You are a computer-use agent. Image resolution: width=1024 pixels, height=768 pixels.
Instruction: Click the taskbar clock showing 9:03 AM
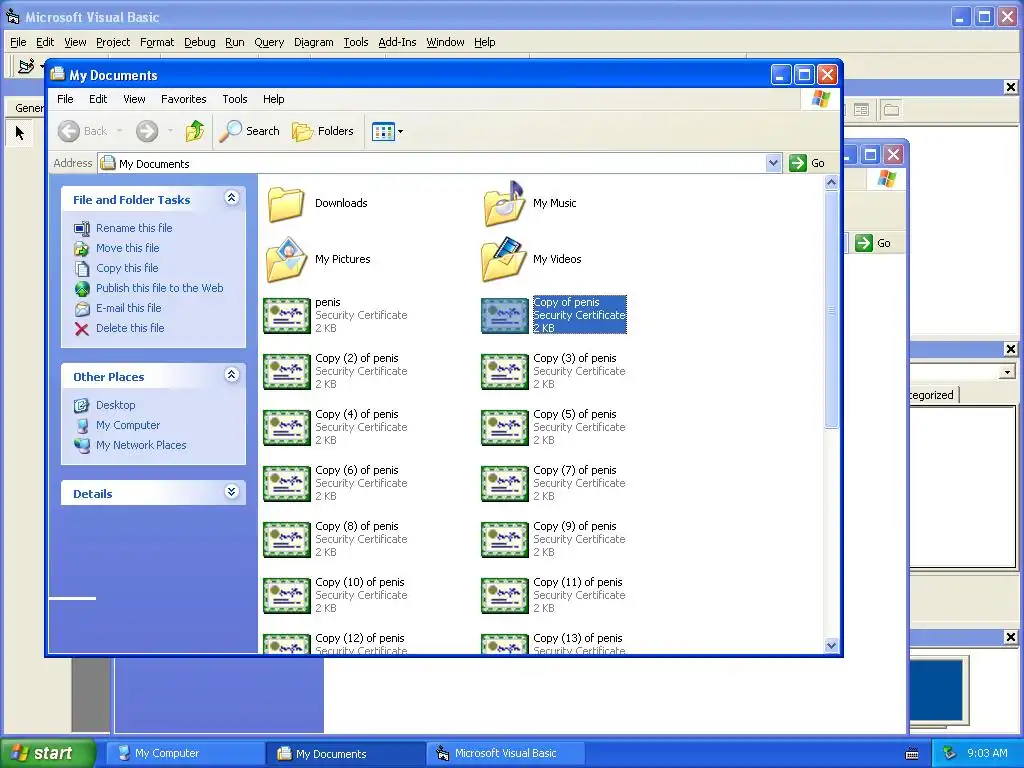(x=987, y=753)
